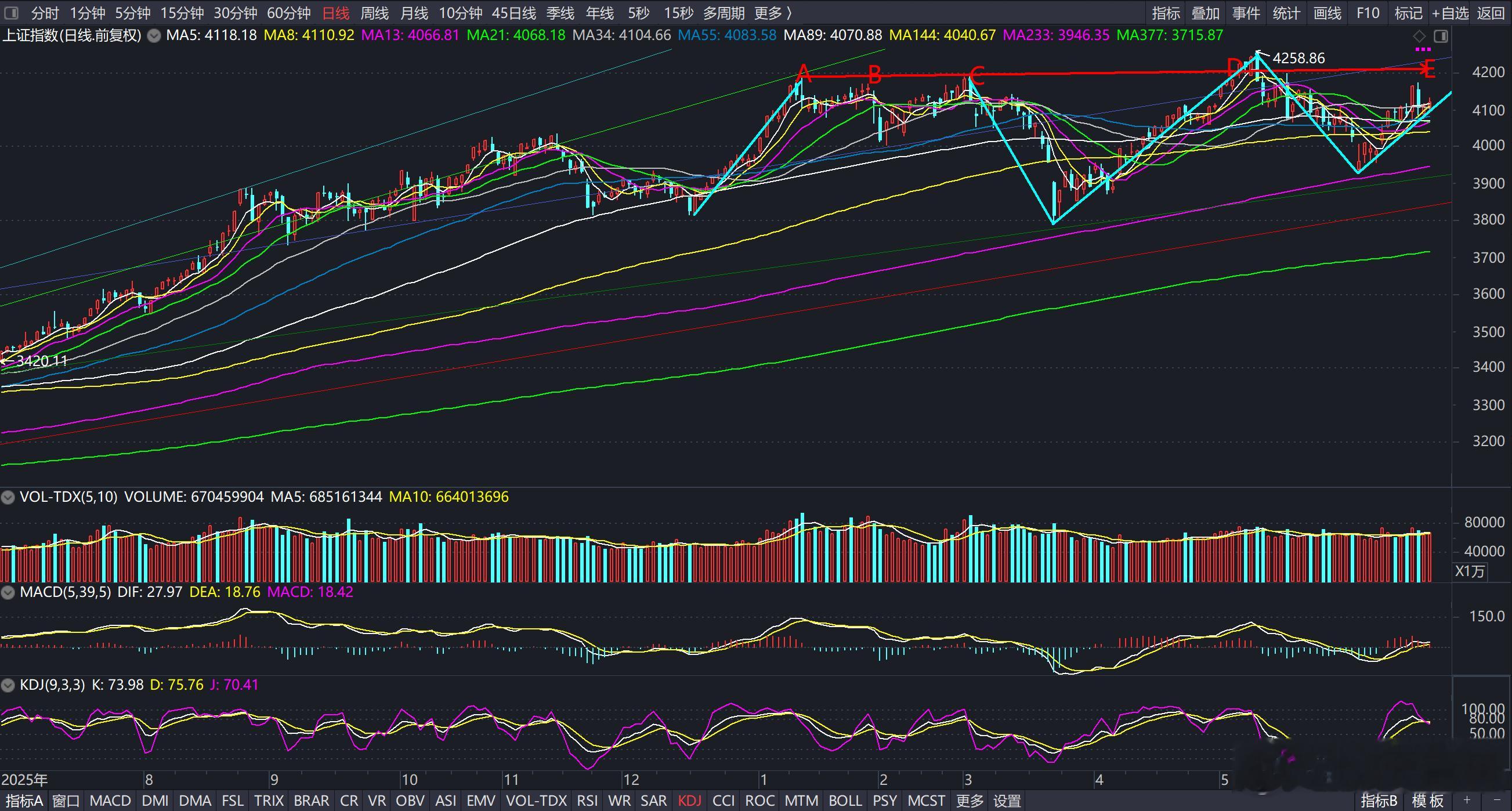This screenshot has height=811, width=1512.
Task: Click the diamond marker icon above the chart
Action: pyautogui.click(x=1419, y=37)
